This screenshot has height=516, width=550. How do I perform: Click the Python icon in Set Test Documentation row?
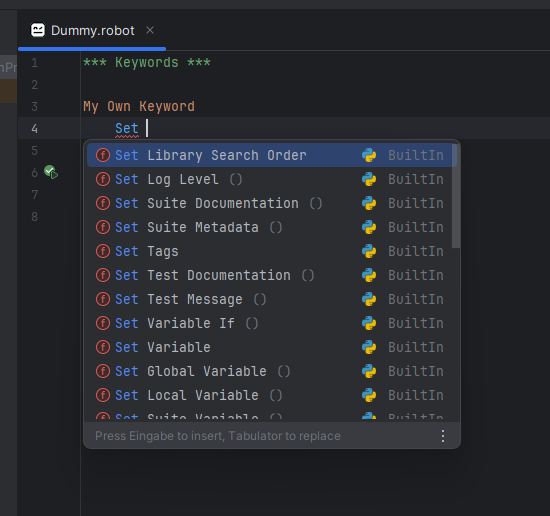pyautogui.click(x=369, y=275)
